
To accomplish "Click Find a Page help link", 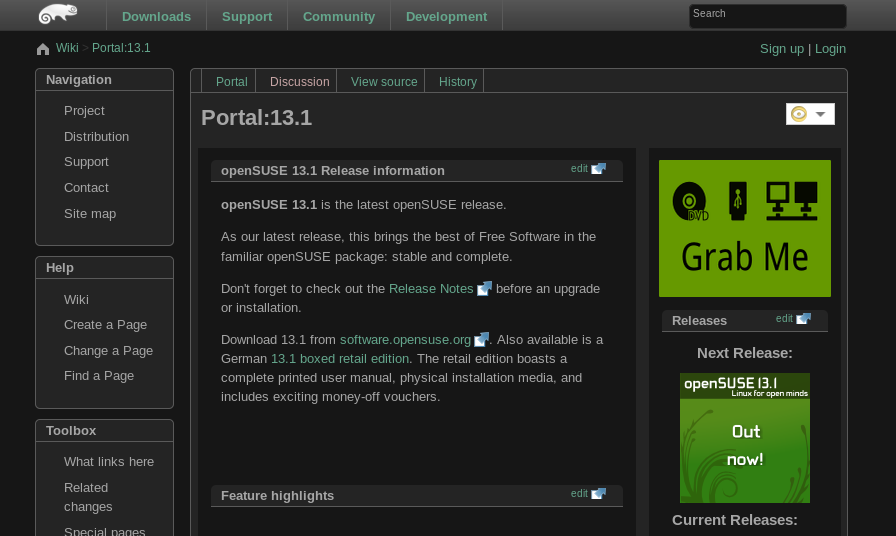I will point(99,376).
